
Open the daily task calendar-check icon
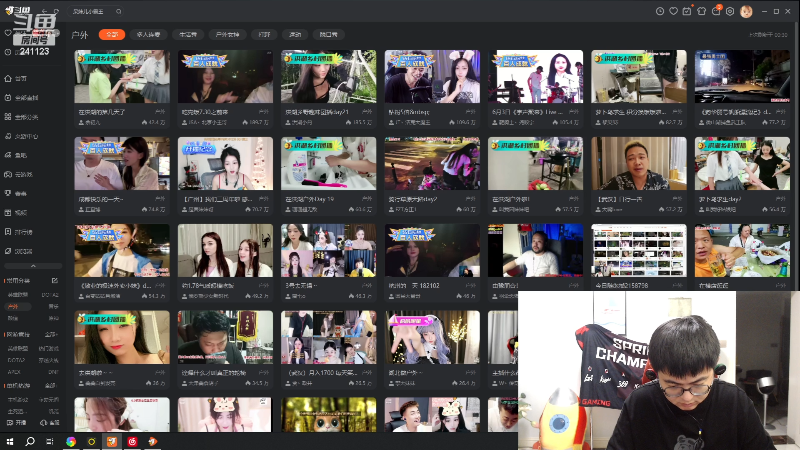click(687, 11)
